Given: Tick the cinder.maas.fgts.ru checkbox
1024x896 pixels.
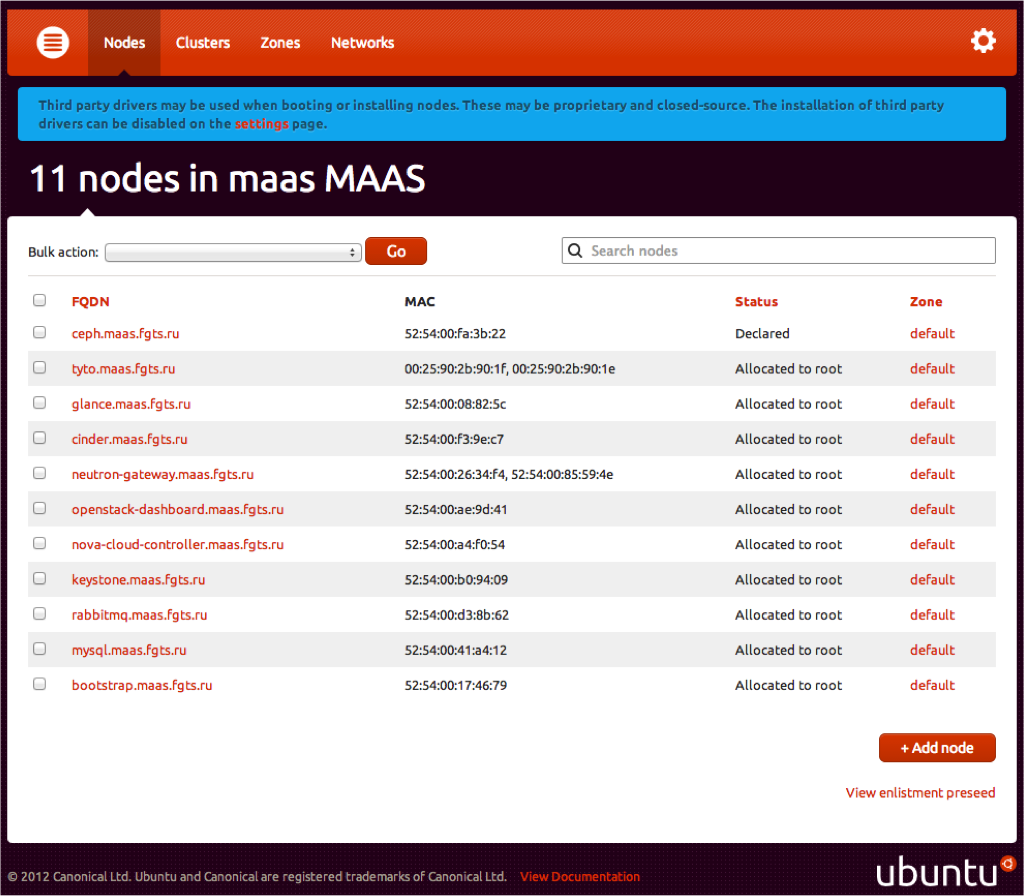Looking at the screenshot, I should click(40, 438).
